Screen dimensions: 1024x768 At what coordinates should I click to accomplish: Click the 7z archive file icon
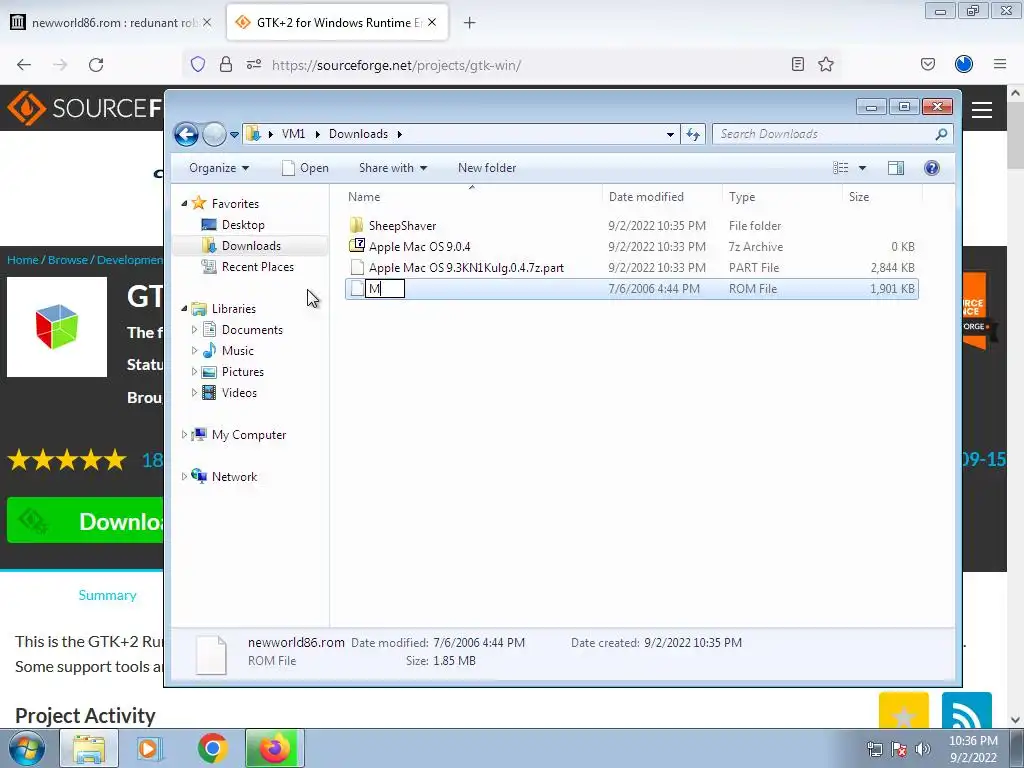[357, 246]
